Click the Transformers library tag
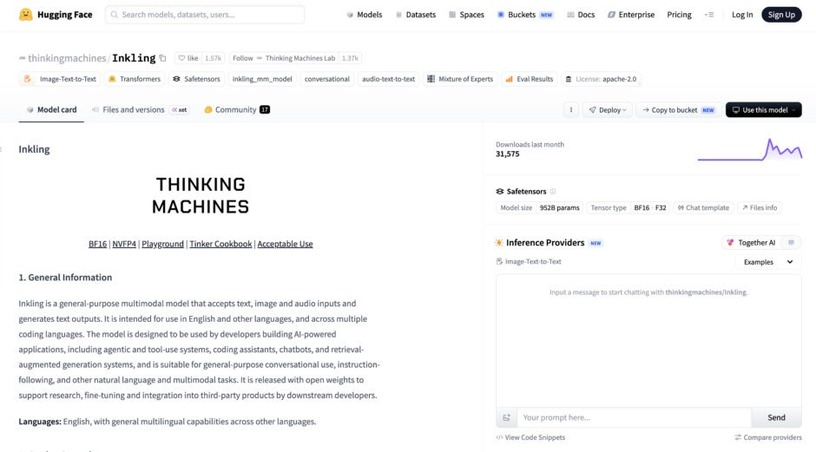Viewport: 816px width, 452px height. [x=135, y=79]
